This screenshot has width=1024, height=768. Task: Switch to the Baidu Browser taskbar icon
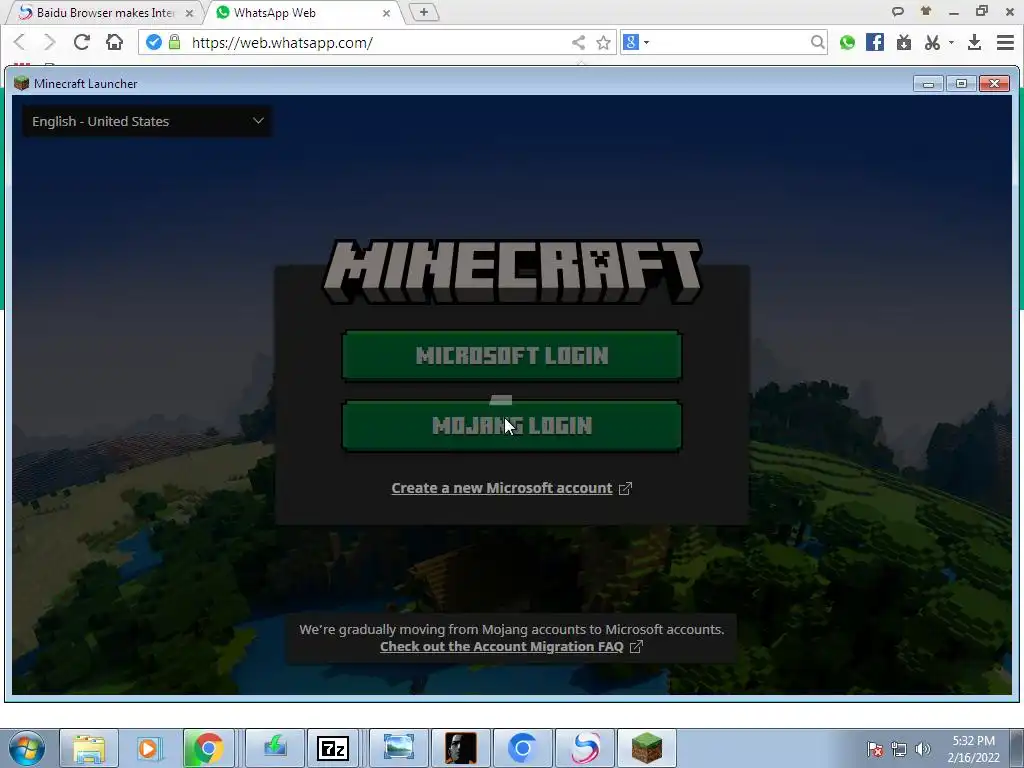[x=584, y=748]
